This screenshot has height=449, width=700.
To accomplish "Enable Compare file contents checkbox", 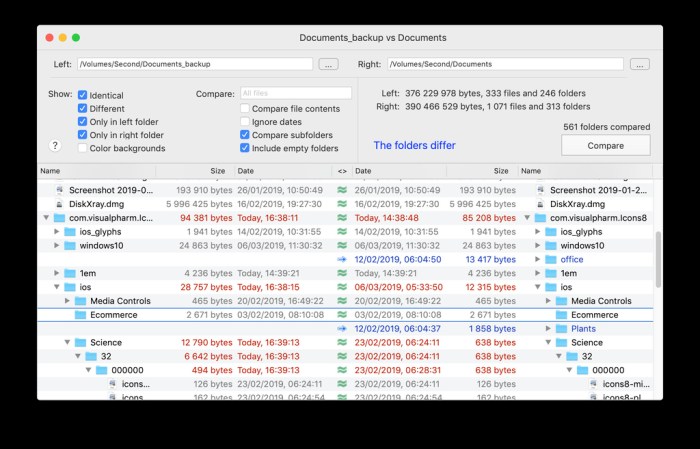I will [245, 108].
